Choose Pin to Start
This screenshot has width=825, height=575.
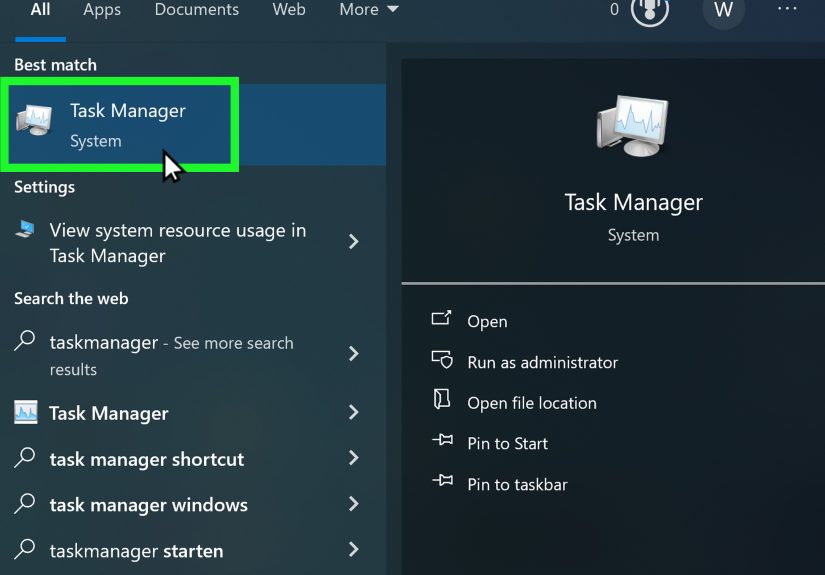[x=507, y=443]
